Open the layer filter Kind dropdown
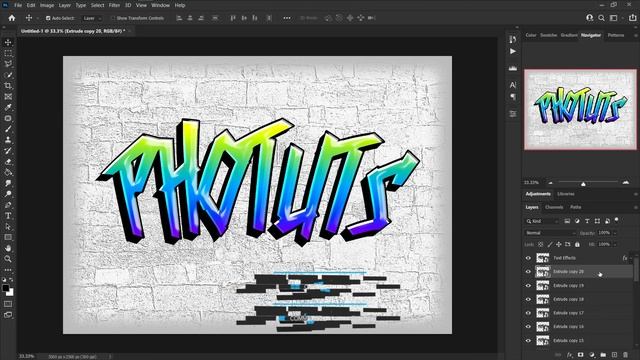The width and height of the screenshot is (640, 360). pos(542,221)
